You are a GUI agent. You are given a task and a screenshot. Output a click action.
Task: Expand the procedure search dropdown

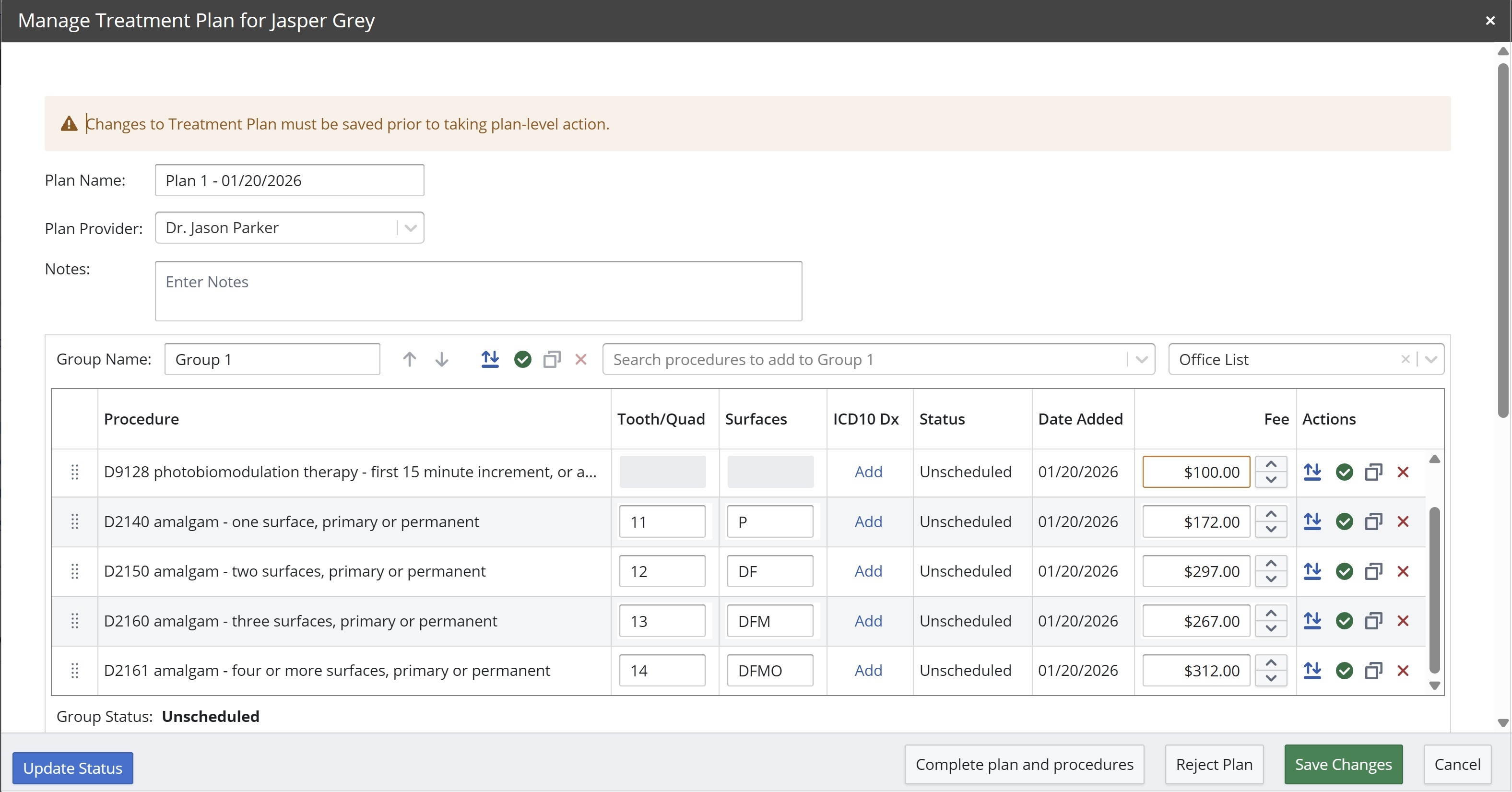point(1141,359)
